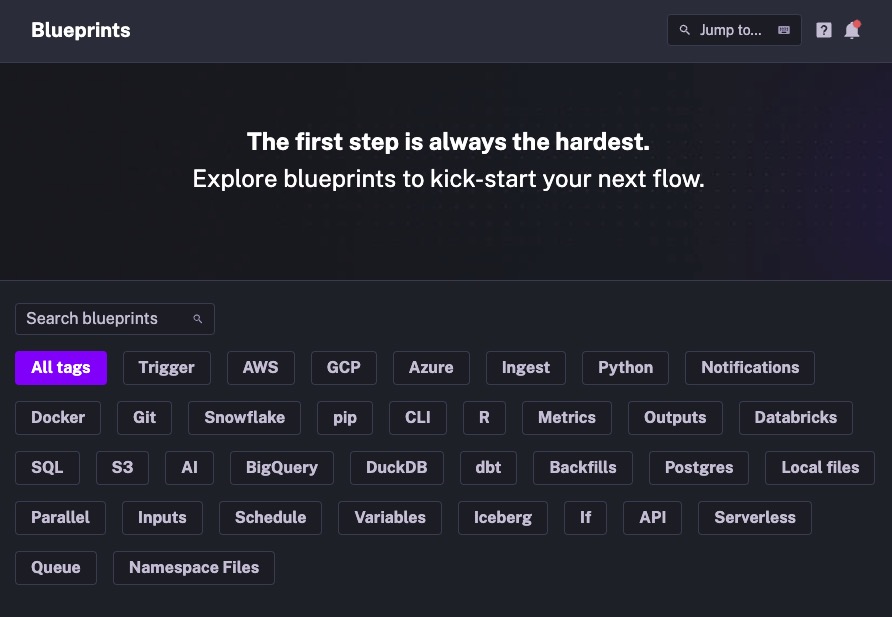Click the Blueprints page title

pos(81,30)
